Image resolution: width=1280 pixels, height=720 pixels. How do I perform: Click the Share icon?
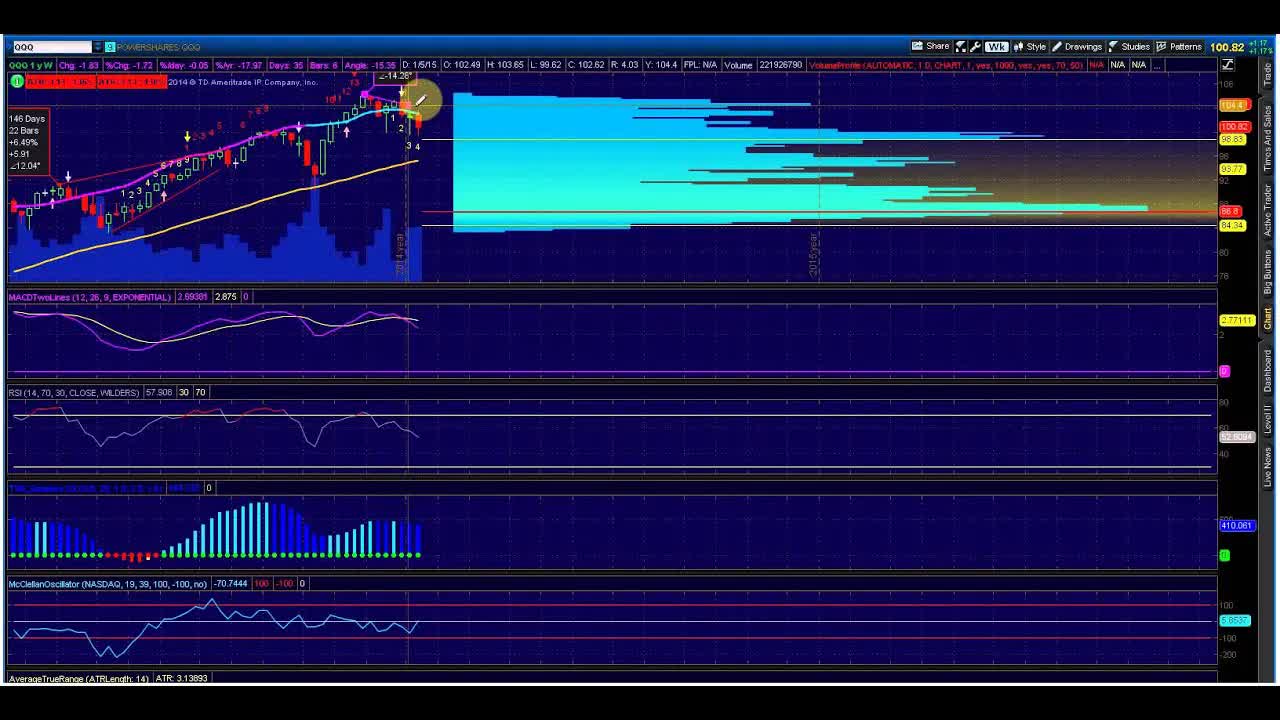tap(917, 47)
